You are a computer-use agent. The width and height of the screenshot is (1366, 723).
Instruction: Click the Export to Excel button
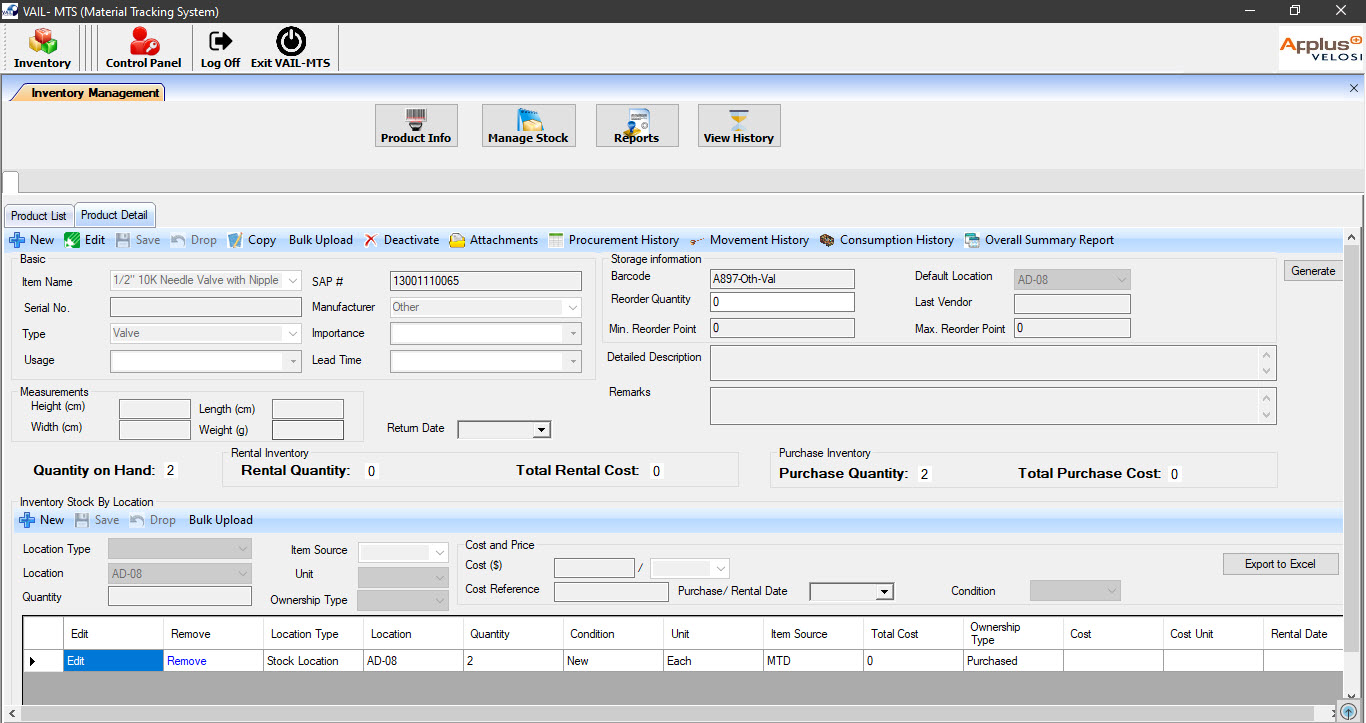[x=1280, y=564]
